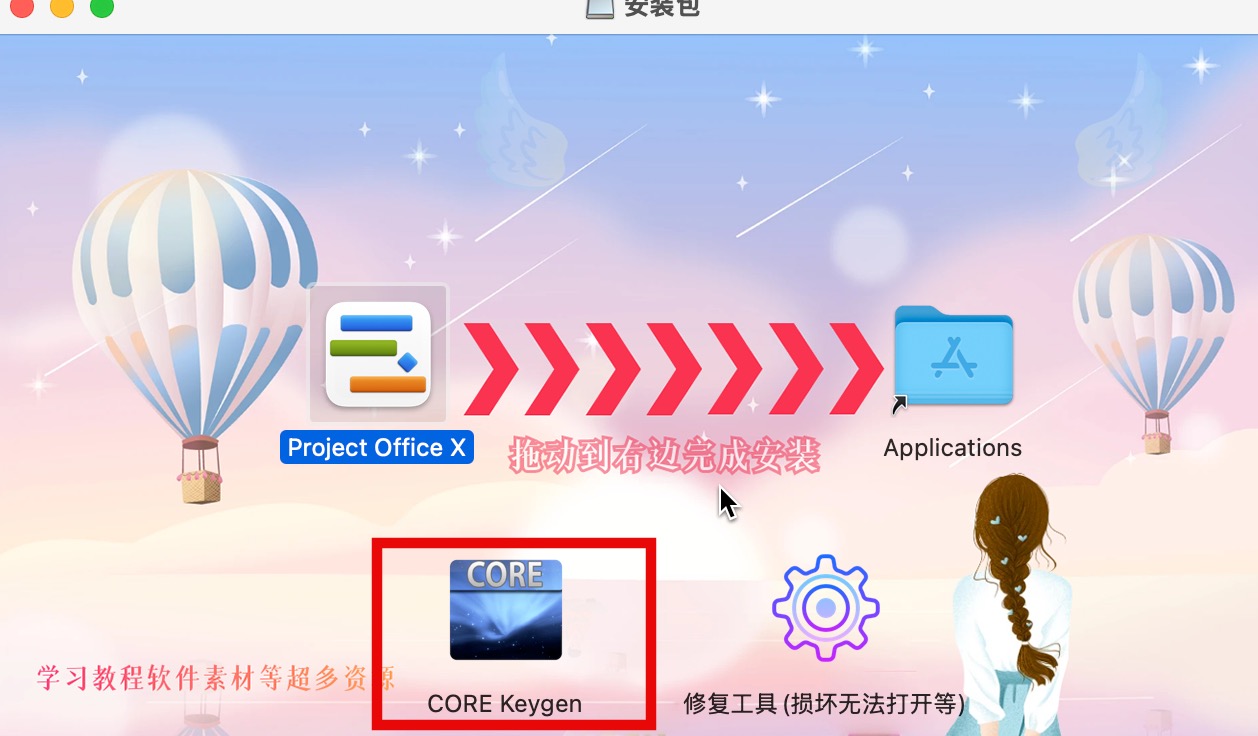1258x736 pixels.
Task: Select the purple gear repair tool icon
Action: 826,608
